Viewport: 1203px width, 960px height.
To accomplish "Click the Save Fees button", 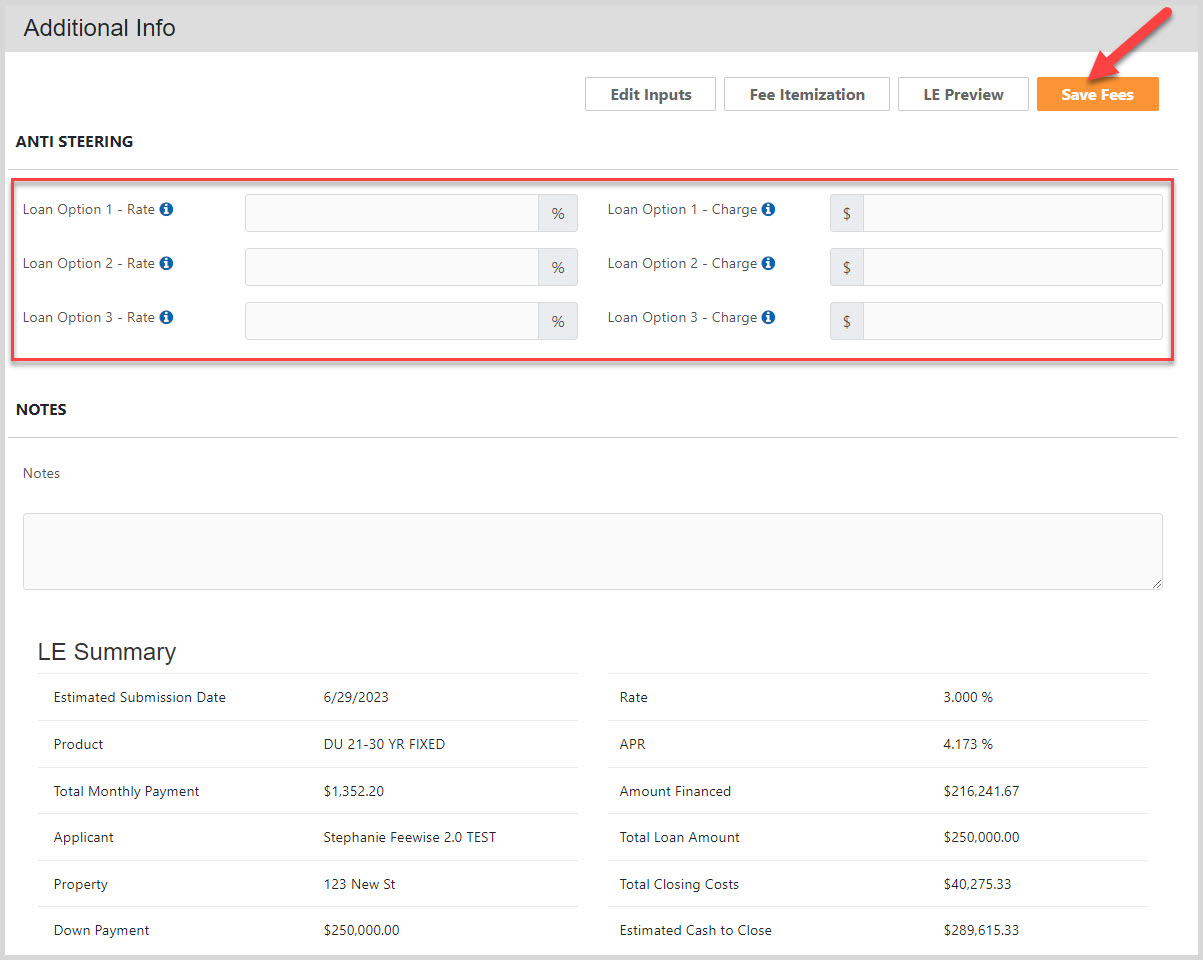I will [1097, 94].
